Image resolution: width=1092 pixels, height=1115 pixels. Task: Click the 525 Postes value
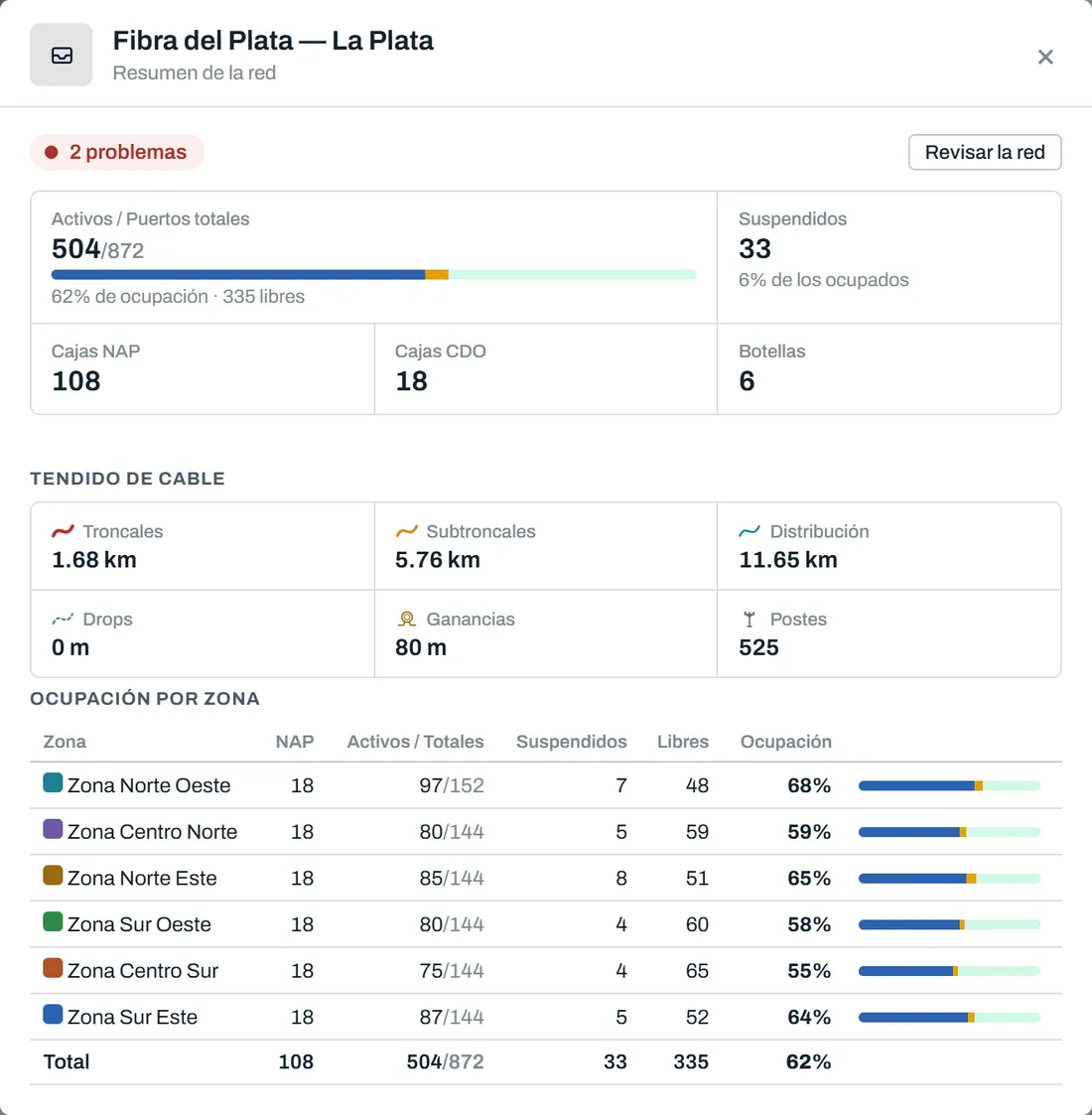tap(758, 647)
